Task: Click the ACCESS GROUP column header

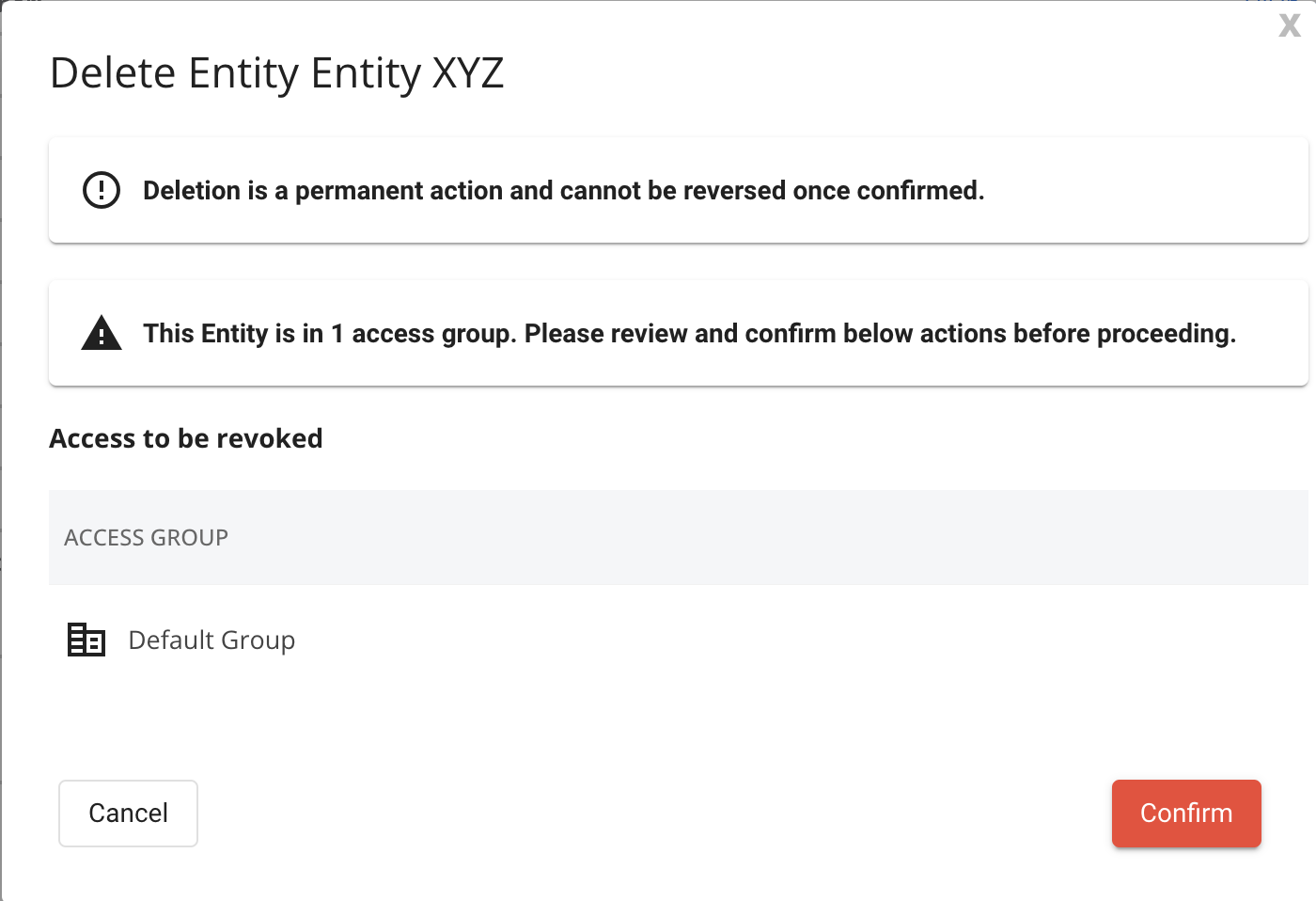Action: pos(146,537)
